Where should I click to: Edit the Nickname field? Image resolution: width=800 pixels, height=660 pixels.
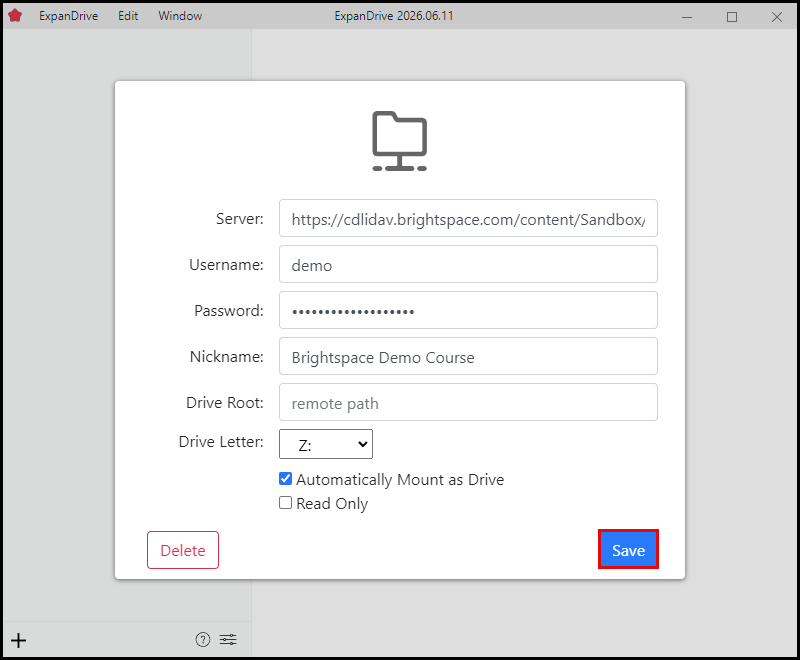[468, 356]
